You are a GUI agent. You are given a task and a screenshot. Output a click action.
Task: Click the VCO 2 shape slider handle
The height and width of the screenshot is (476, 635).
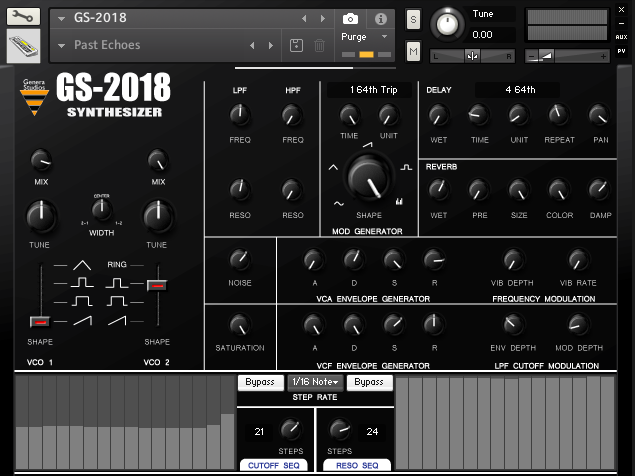click(x=157, y=285)
